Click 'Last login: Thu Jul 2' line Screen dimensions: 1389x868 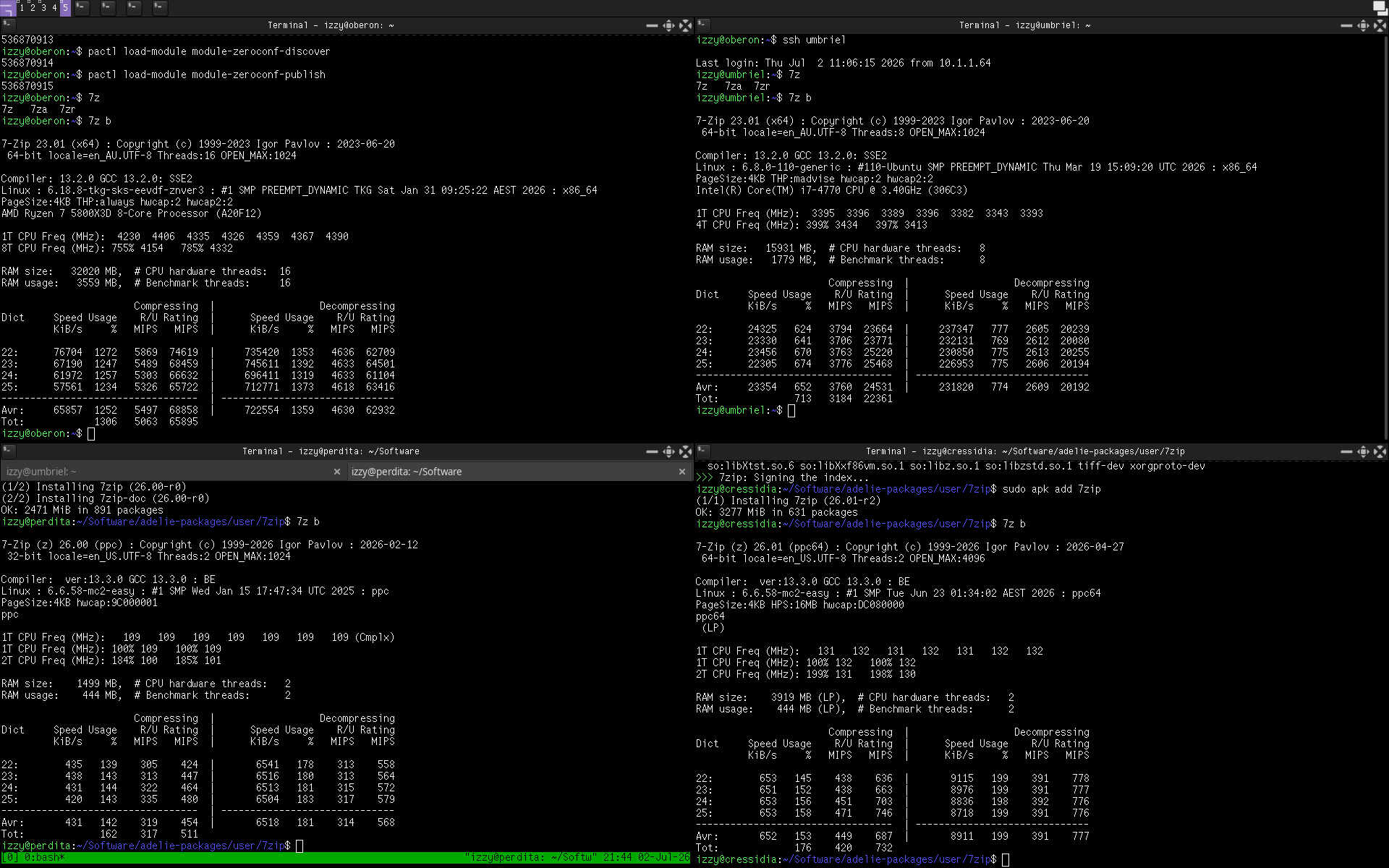(x=844, y=63)
